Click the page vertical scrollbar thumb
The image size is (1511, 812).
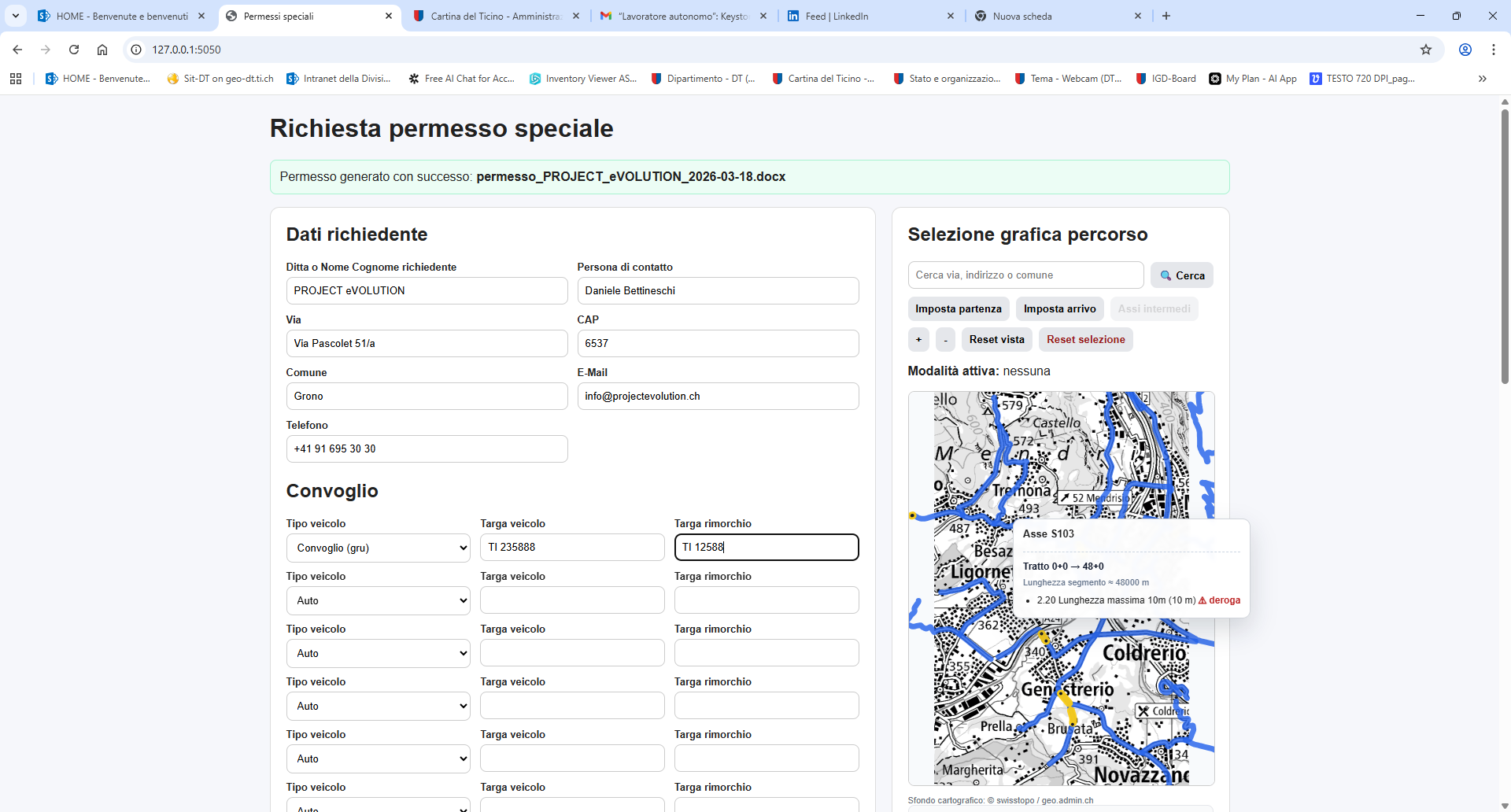1505,244
